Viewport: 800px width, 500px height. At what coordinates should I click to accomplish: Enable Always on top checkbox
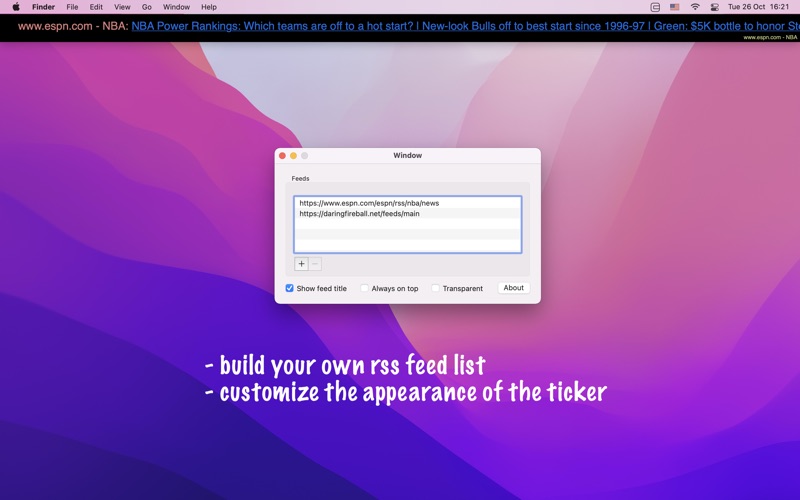(x=364, y=288)
